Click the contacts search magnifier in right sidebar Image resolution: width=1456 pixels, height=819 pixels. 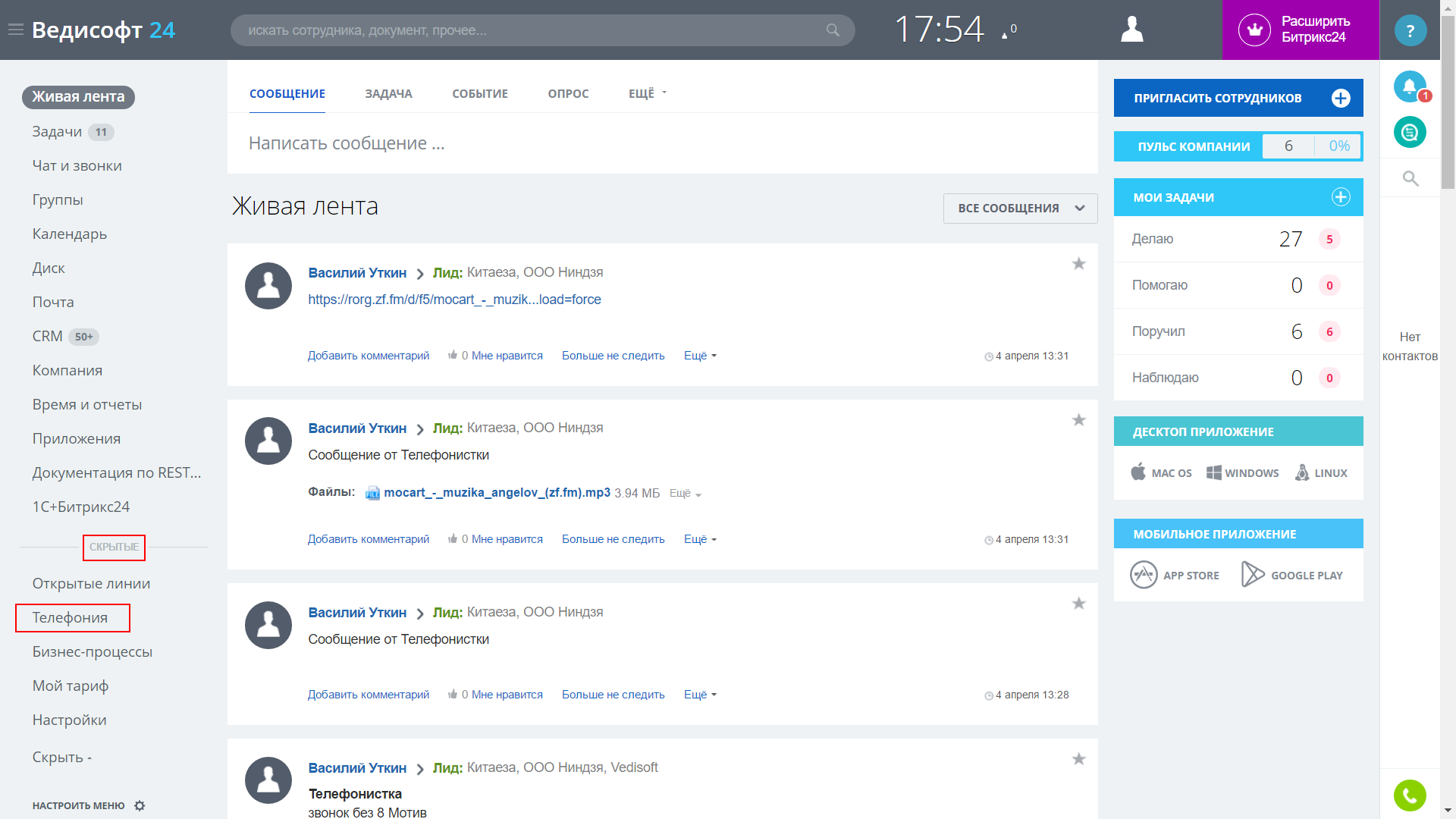(1410, 178)
